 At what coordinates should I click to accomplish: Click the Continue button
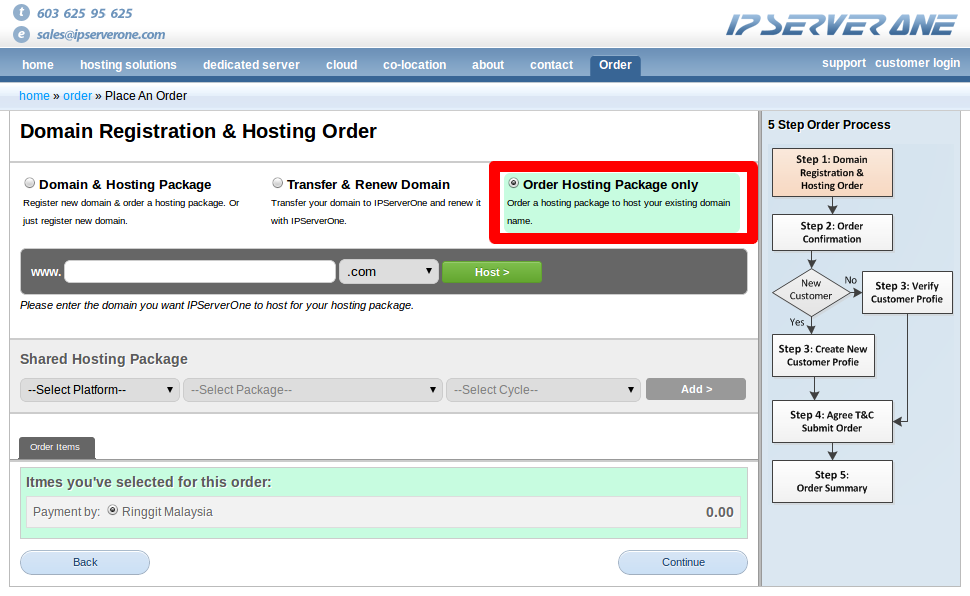click(683, 562)
